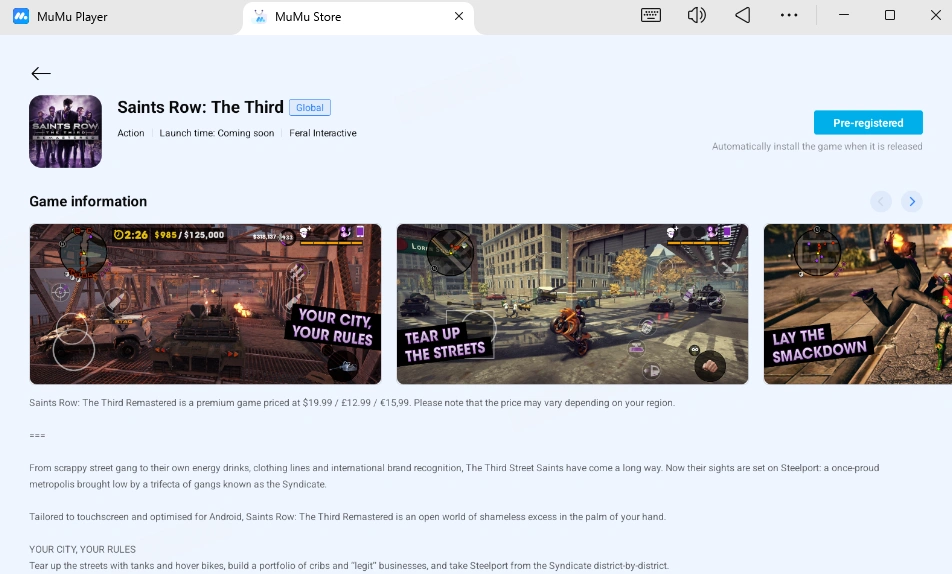Open the 'Tear Up The Streets' screenshot
Screen dimensions: 952x574
pos(573,304)
